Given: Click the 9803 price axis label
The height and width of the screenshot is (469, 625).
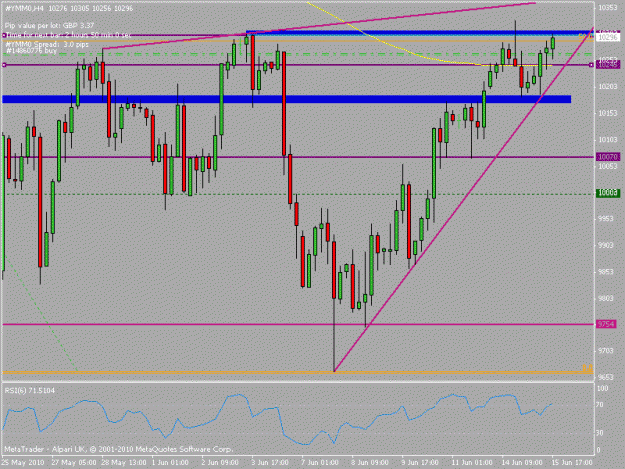Looking at the screenshot, I should (608, 298).
